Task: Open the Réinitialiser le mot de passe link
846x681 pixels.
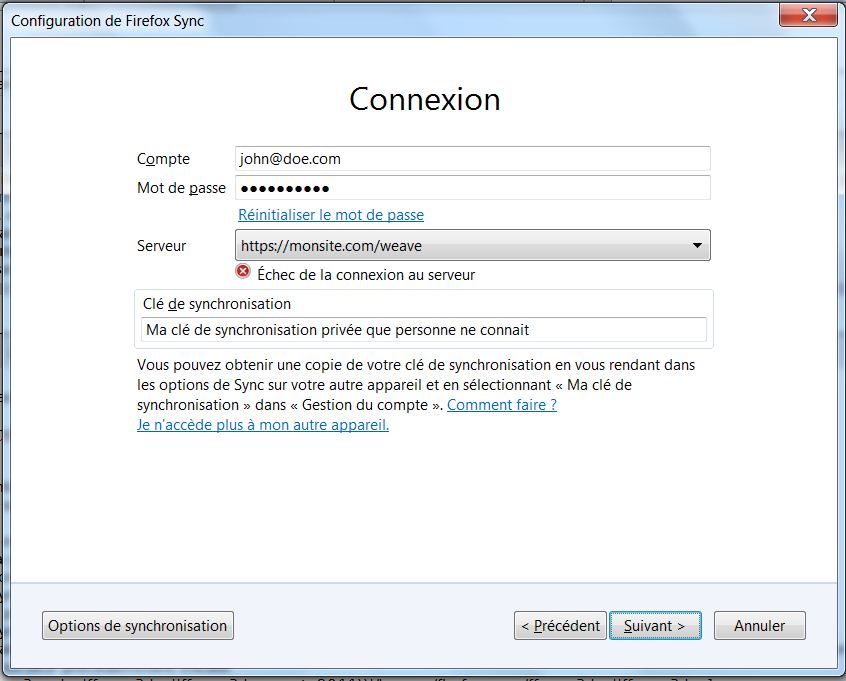Action: click(x=331, y=215)
